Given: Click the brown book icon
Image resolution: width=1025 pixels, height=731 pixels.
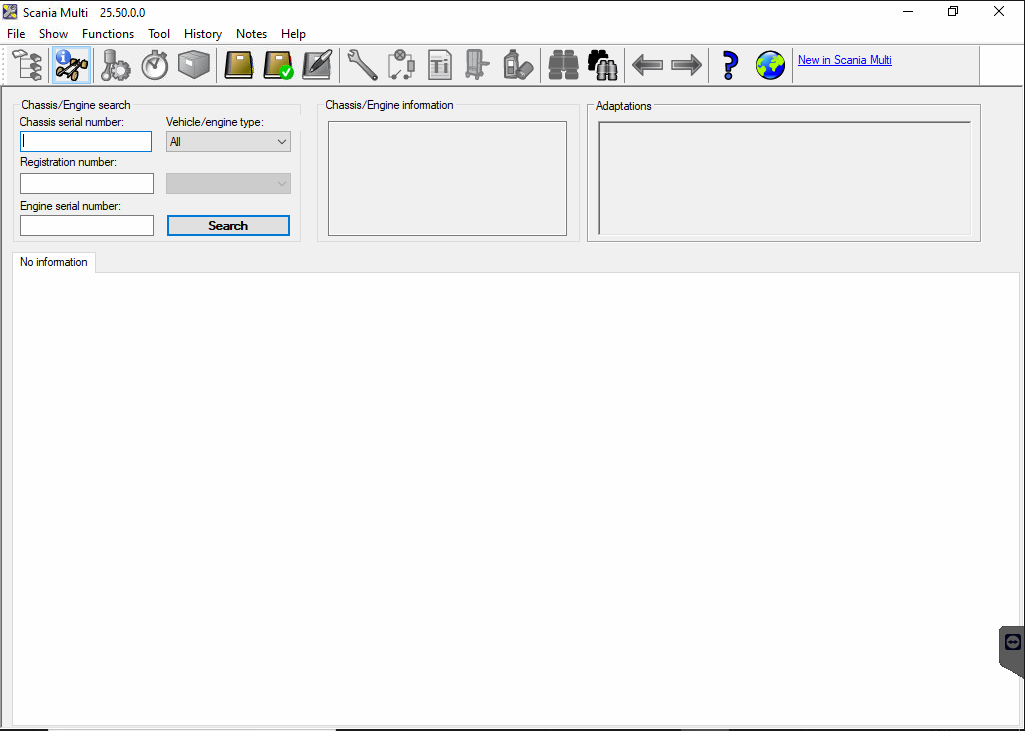Looking at the screenshot, I should point(239,66).
